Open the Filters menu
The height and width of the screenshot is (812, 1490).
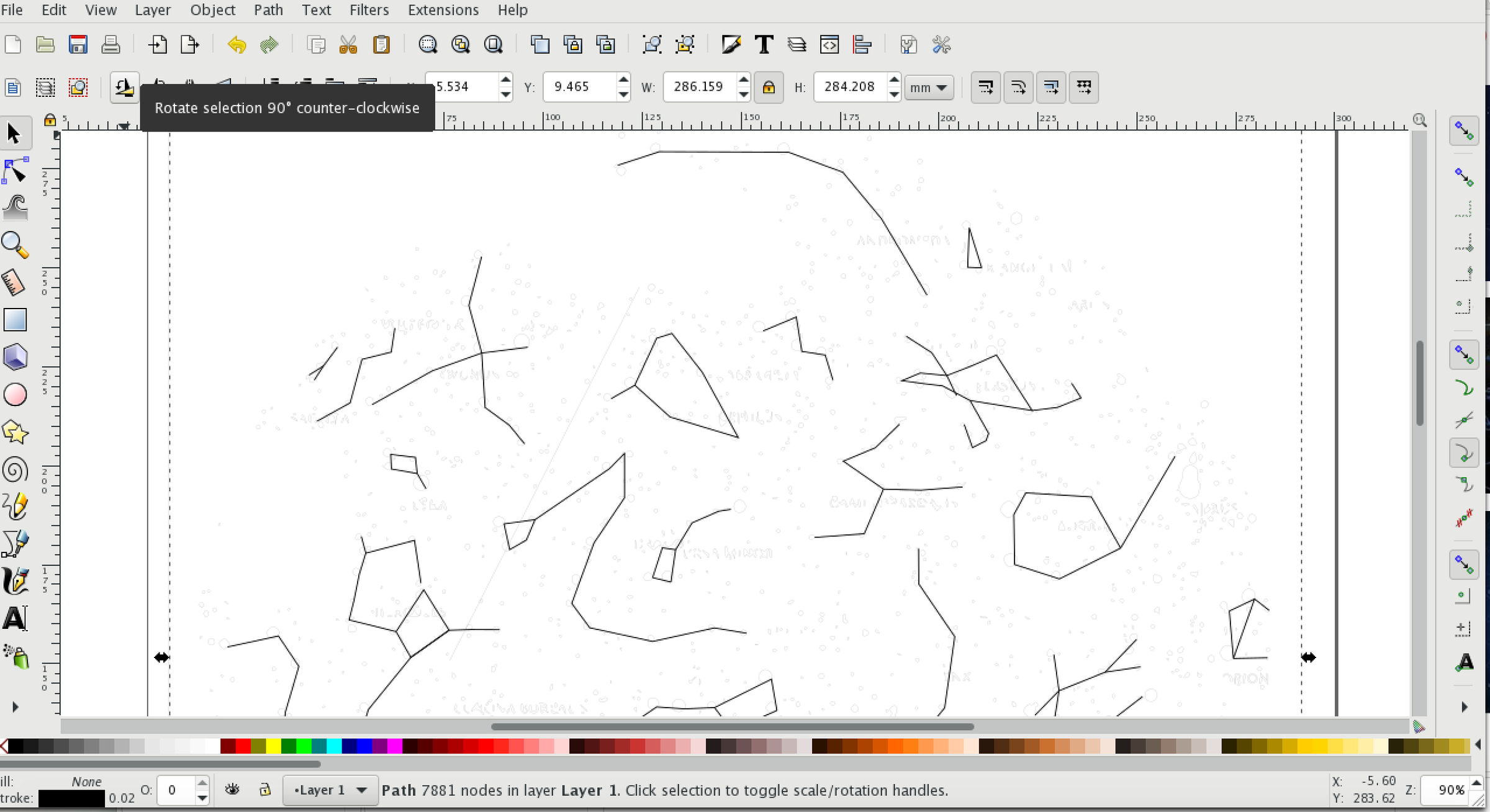[x=369, y=10]
